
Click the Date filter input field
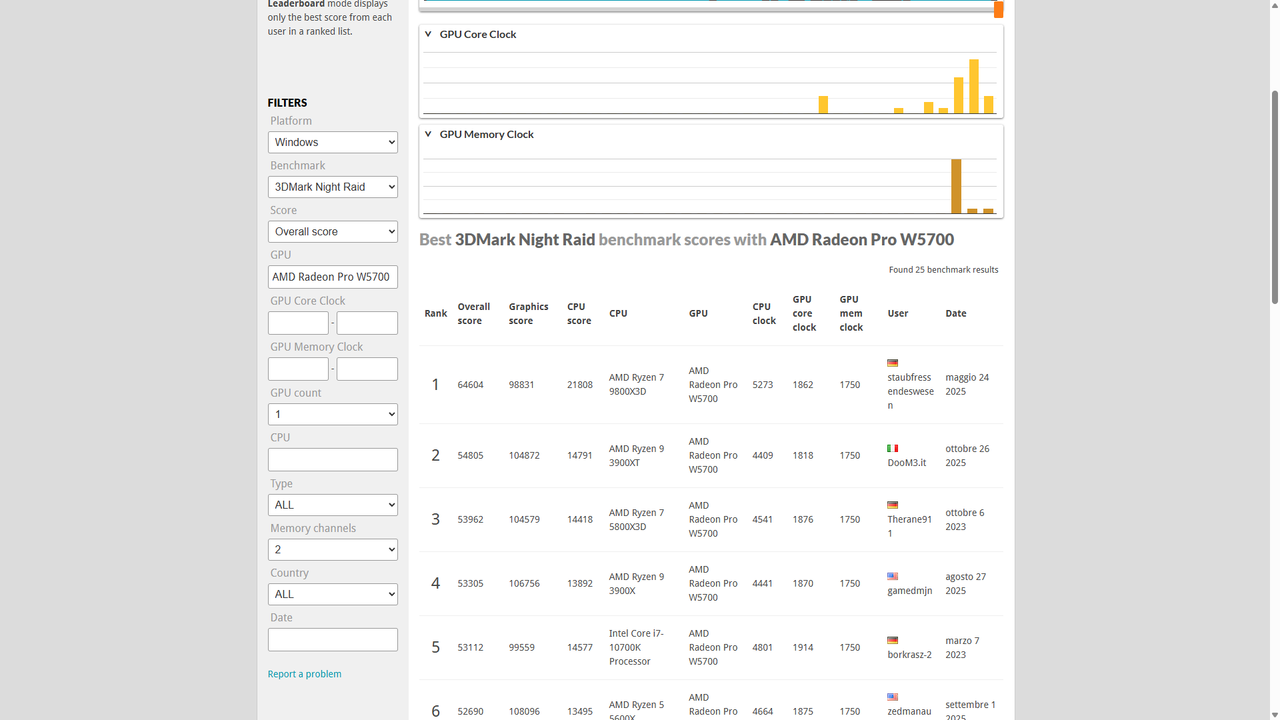pyautogui.click(x=333, y=640)
